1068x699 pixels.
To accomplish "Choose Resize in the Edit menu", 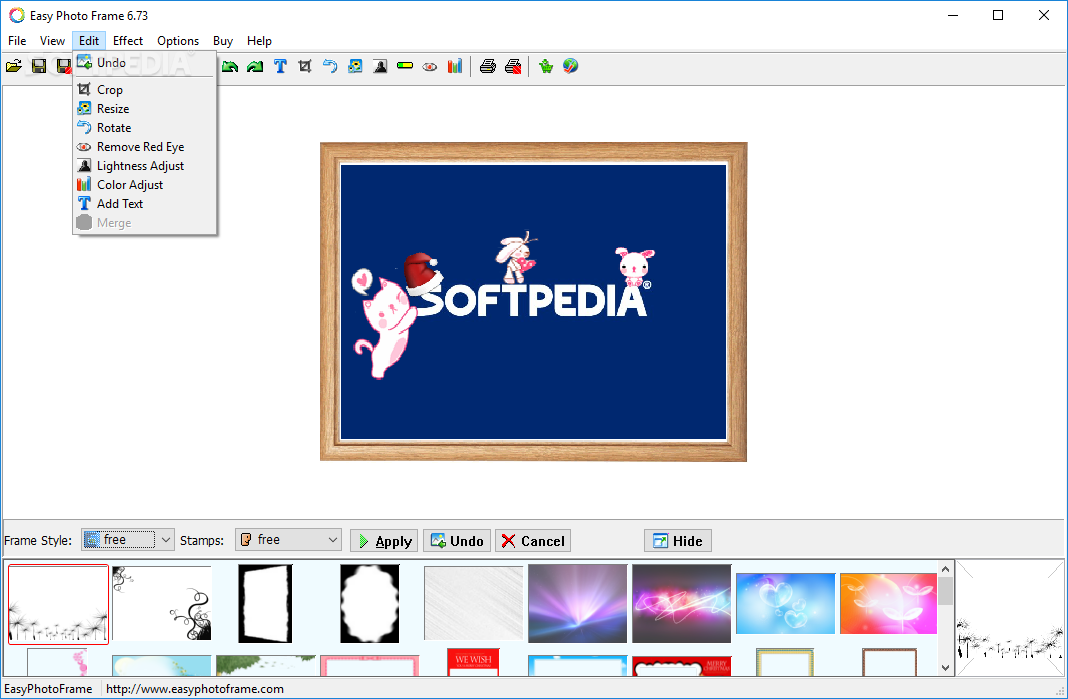I will (x=144, y=108).
